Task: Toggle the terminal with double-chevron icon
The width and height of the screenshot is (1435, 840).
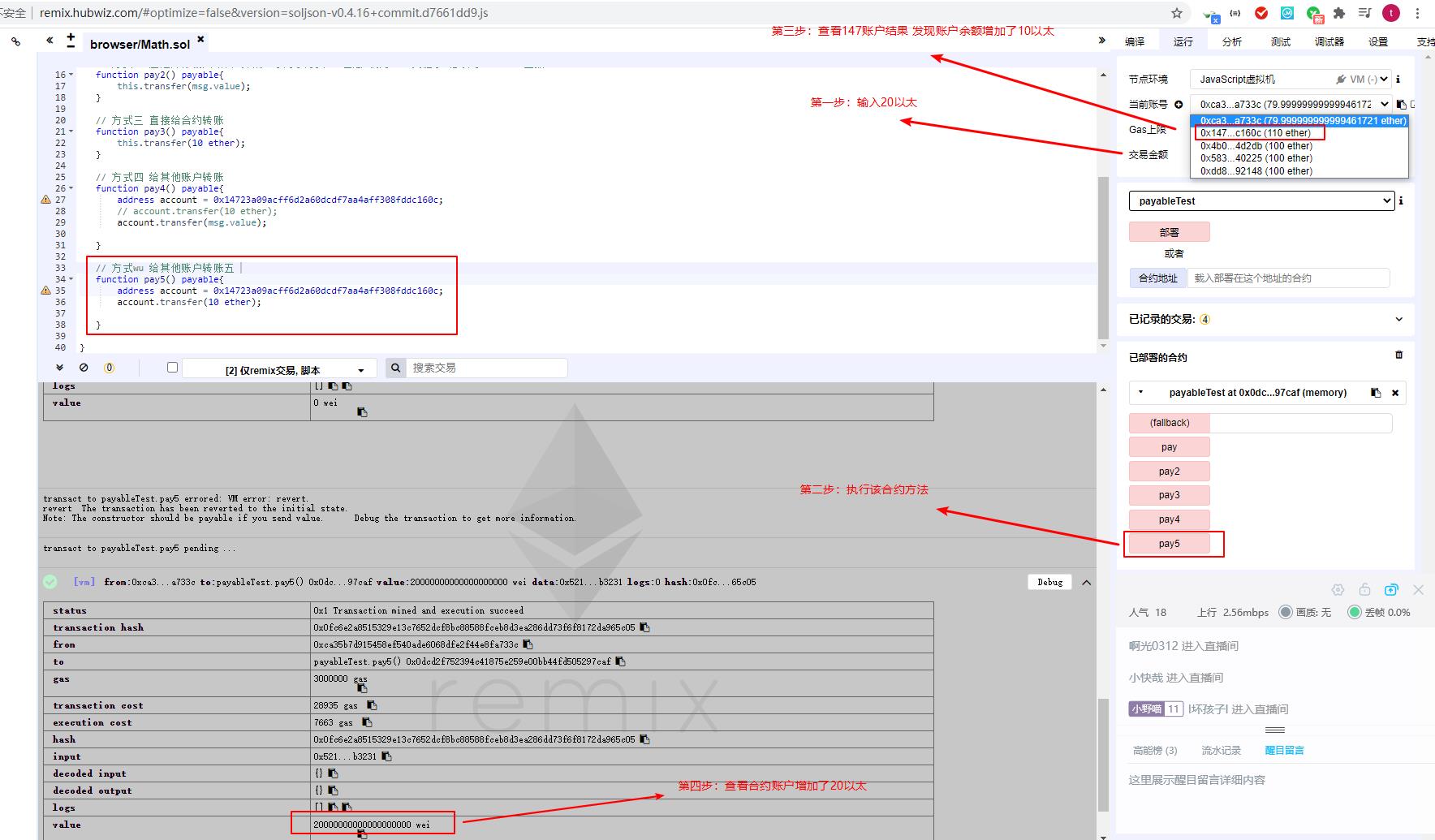Action: click(59, 368)
